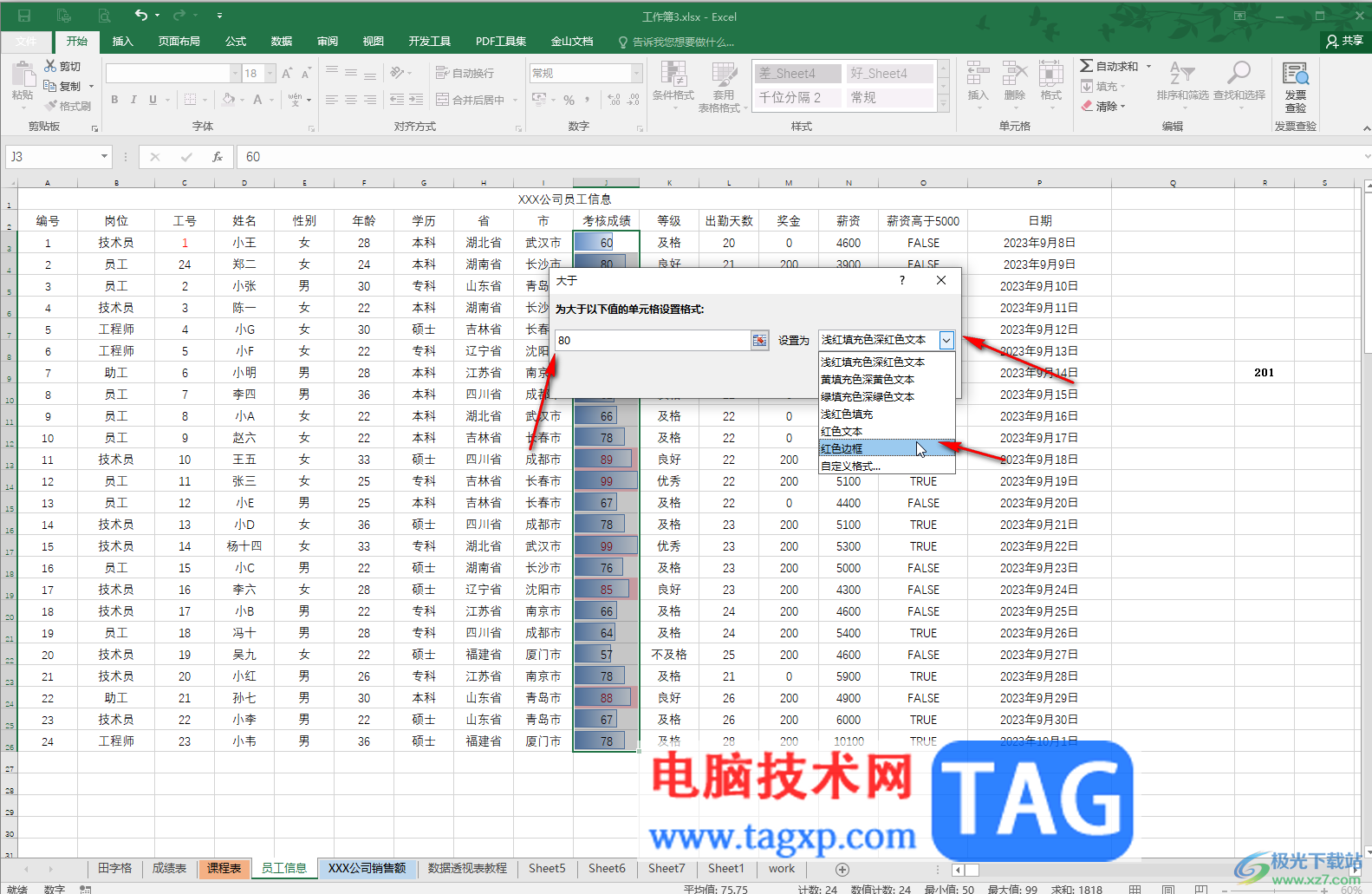1372x894 pixels.
Task: Toggle right text alignment
Action: pos(370,100)
